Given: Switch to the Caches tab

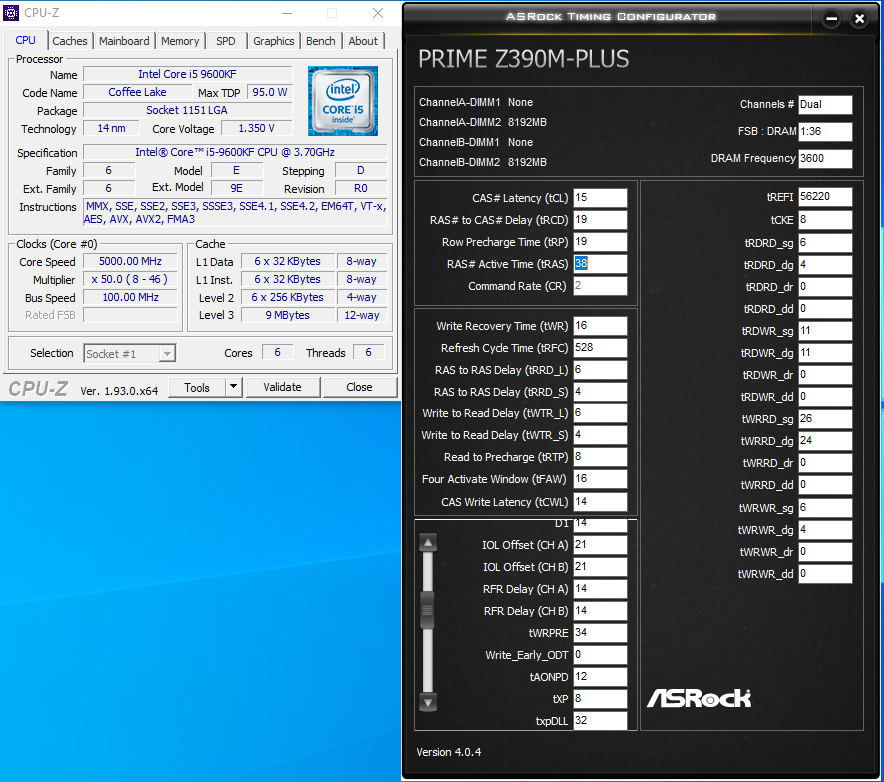Looking at the screenshot, I should click(x=70, y=41).
